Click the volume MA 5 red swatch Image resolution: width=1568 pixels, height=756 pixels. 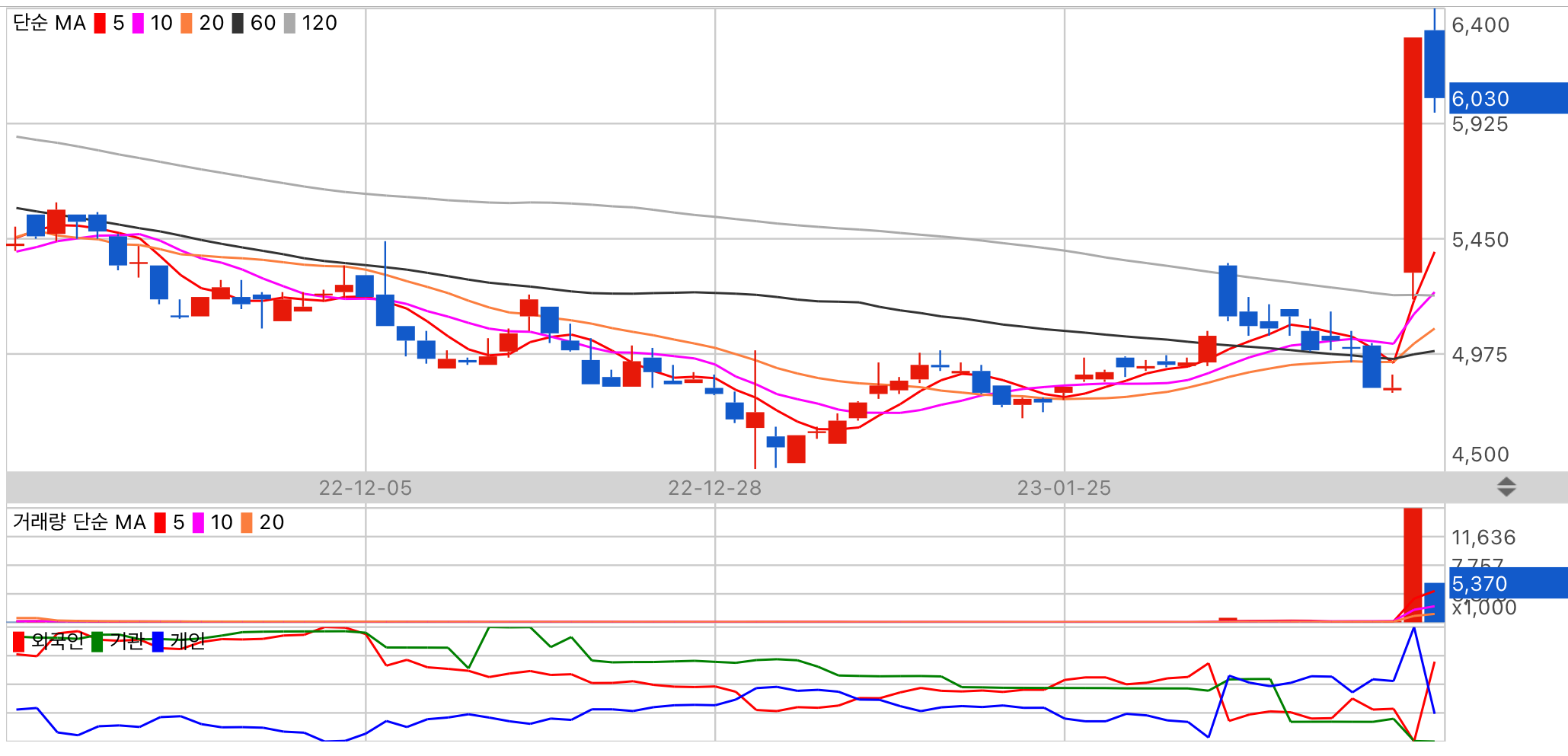tap(160, 523)
